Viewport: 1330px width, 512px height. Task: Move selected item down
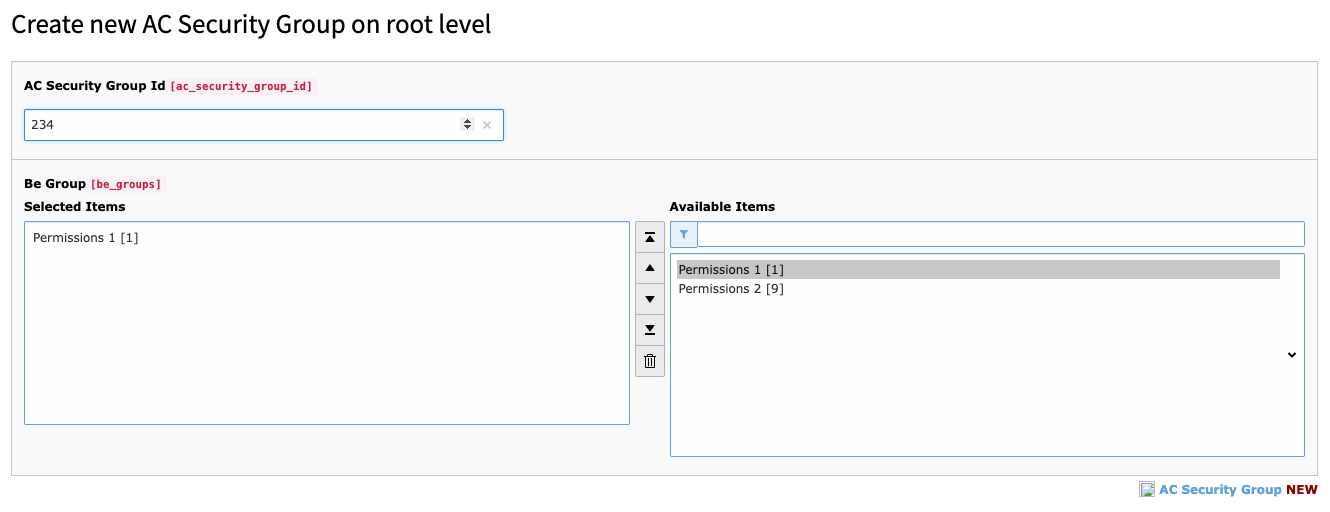(650, 299)
